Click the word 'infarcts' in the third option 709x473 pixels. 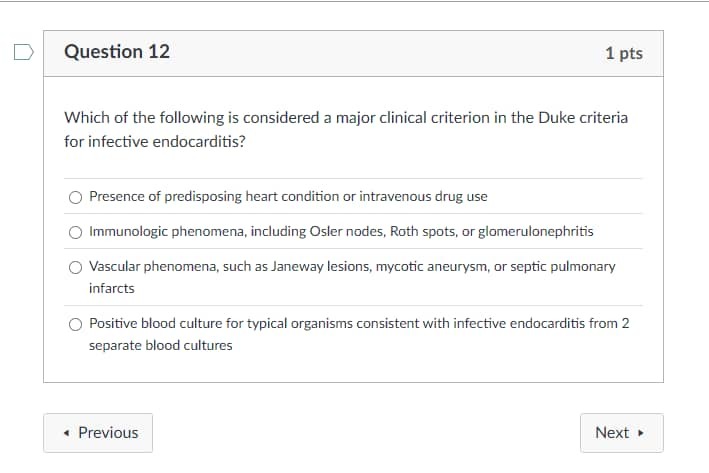[x=112, y=289]
